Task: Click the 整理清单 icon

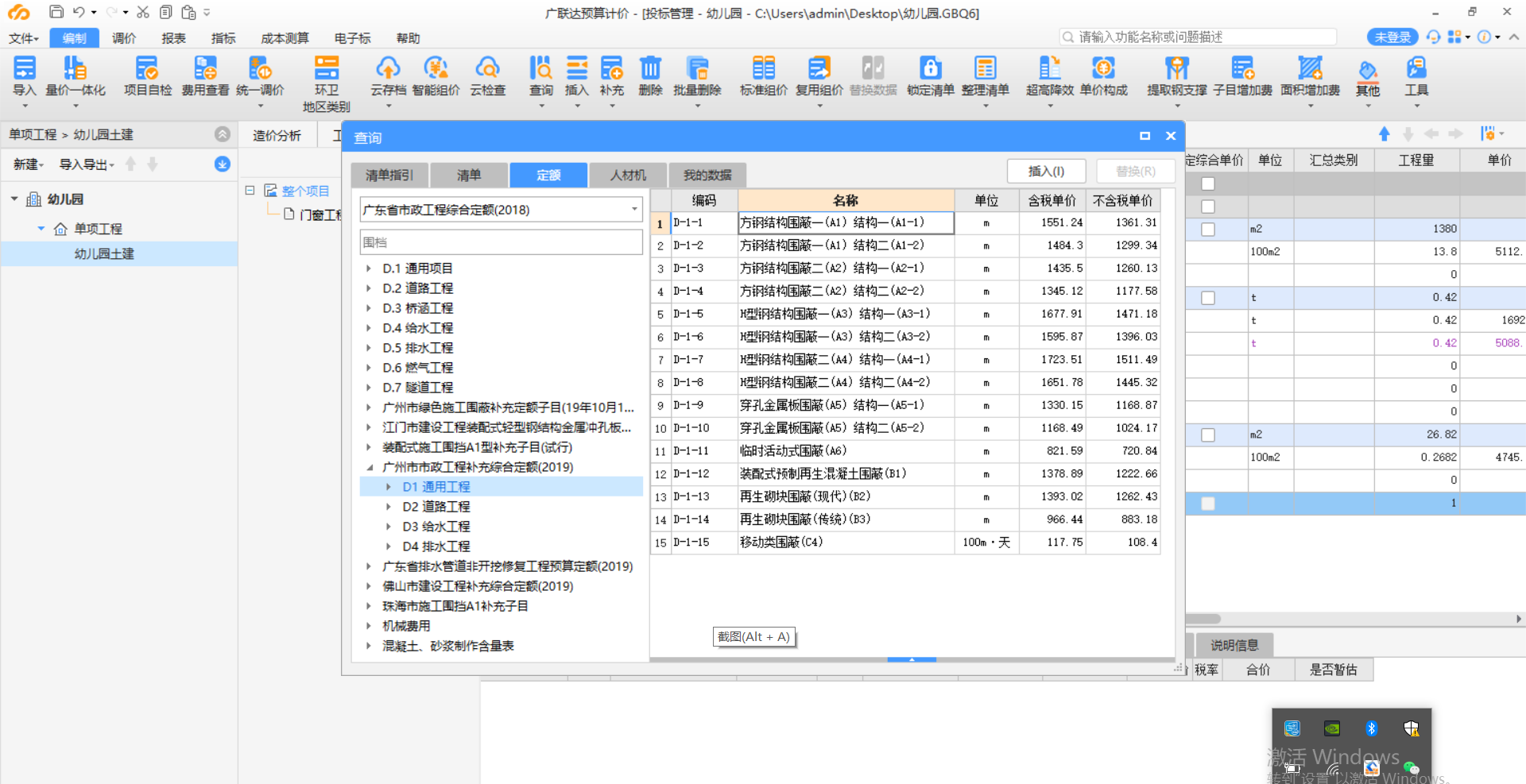Action: point(985,77)
